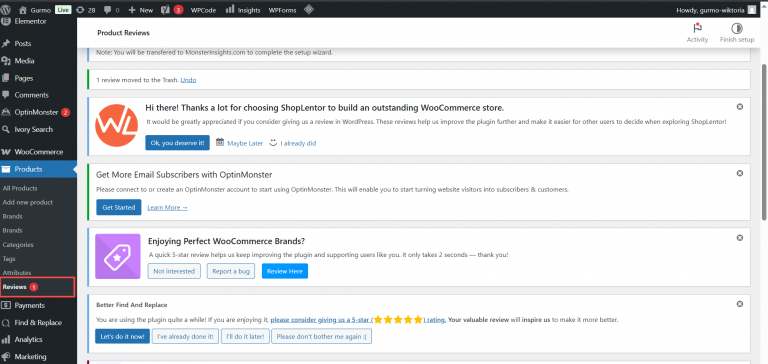Open OptinMonster Learn More link
Image resolution: width=768 pixels, height=364 pixels.
point(168,208)
